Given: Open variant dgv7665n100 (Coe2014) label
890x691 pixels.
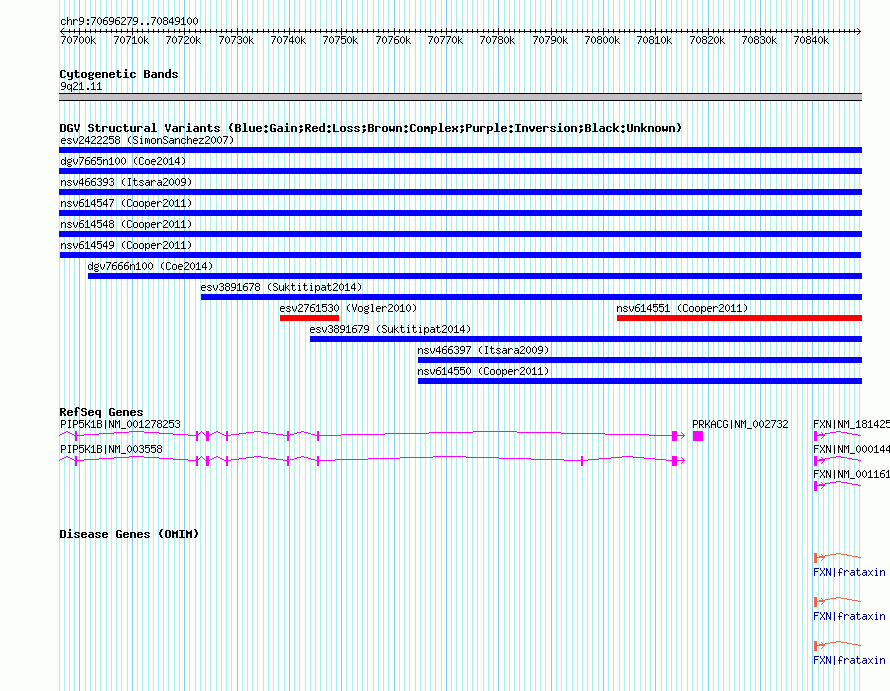Looking at the screenshot, I should pos(123,161).
